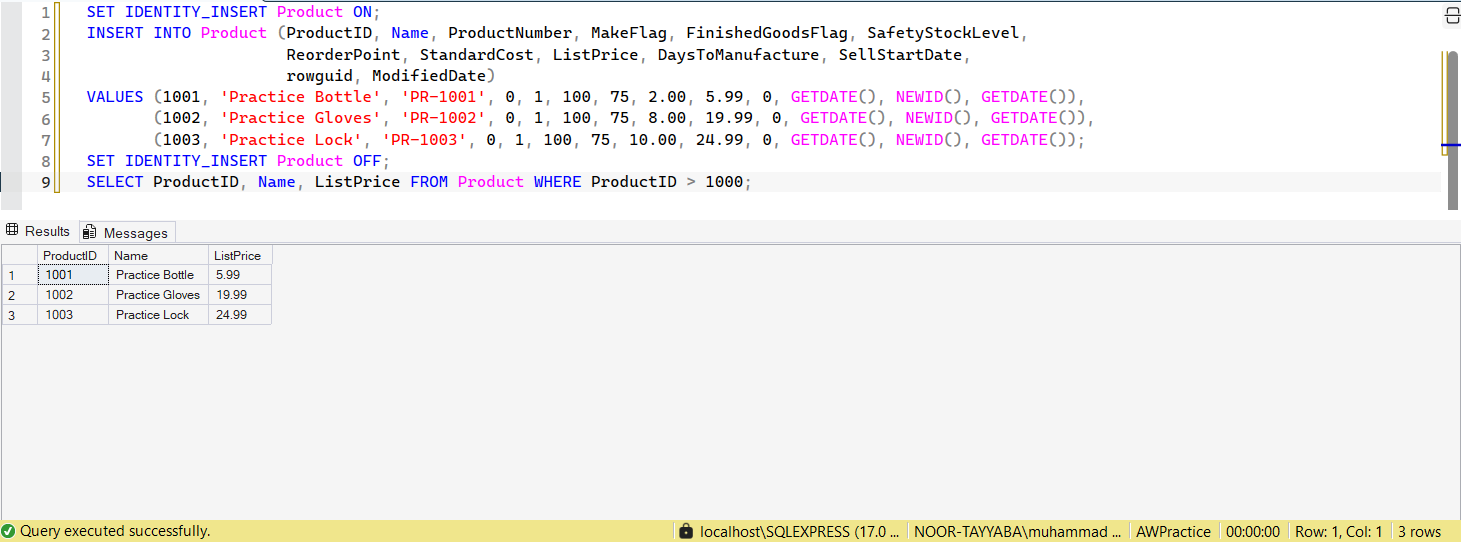Place cursor on ON keyword in line 1
Viewport: 1461px width, 542px height.
coord(362,12)
